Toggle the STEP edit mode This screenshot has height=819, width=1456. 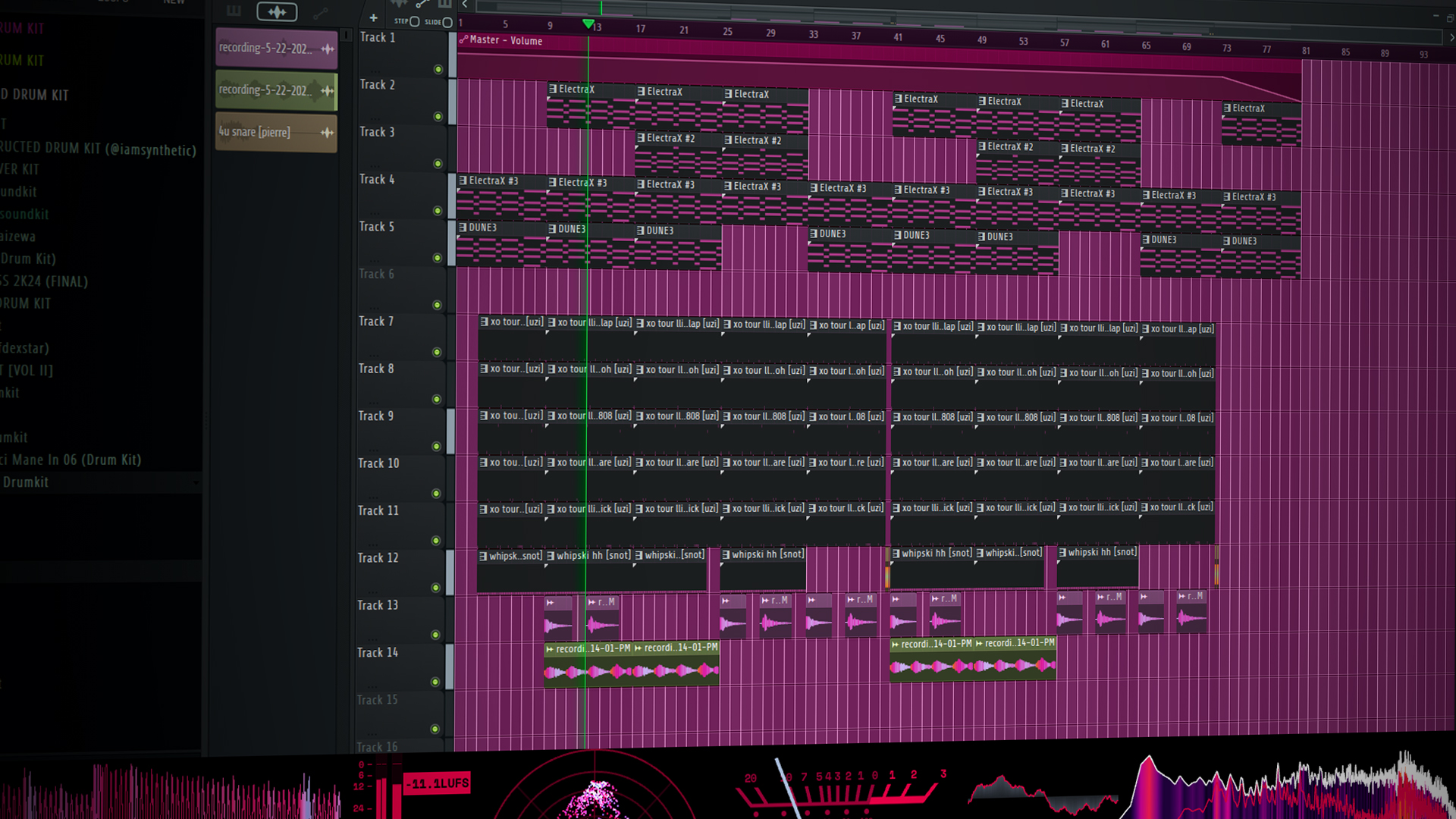[415, 21]
